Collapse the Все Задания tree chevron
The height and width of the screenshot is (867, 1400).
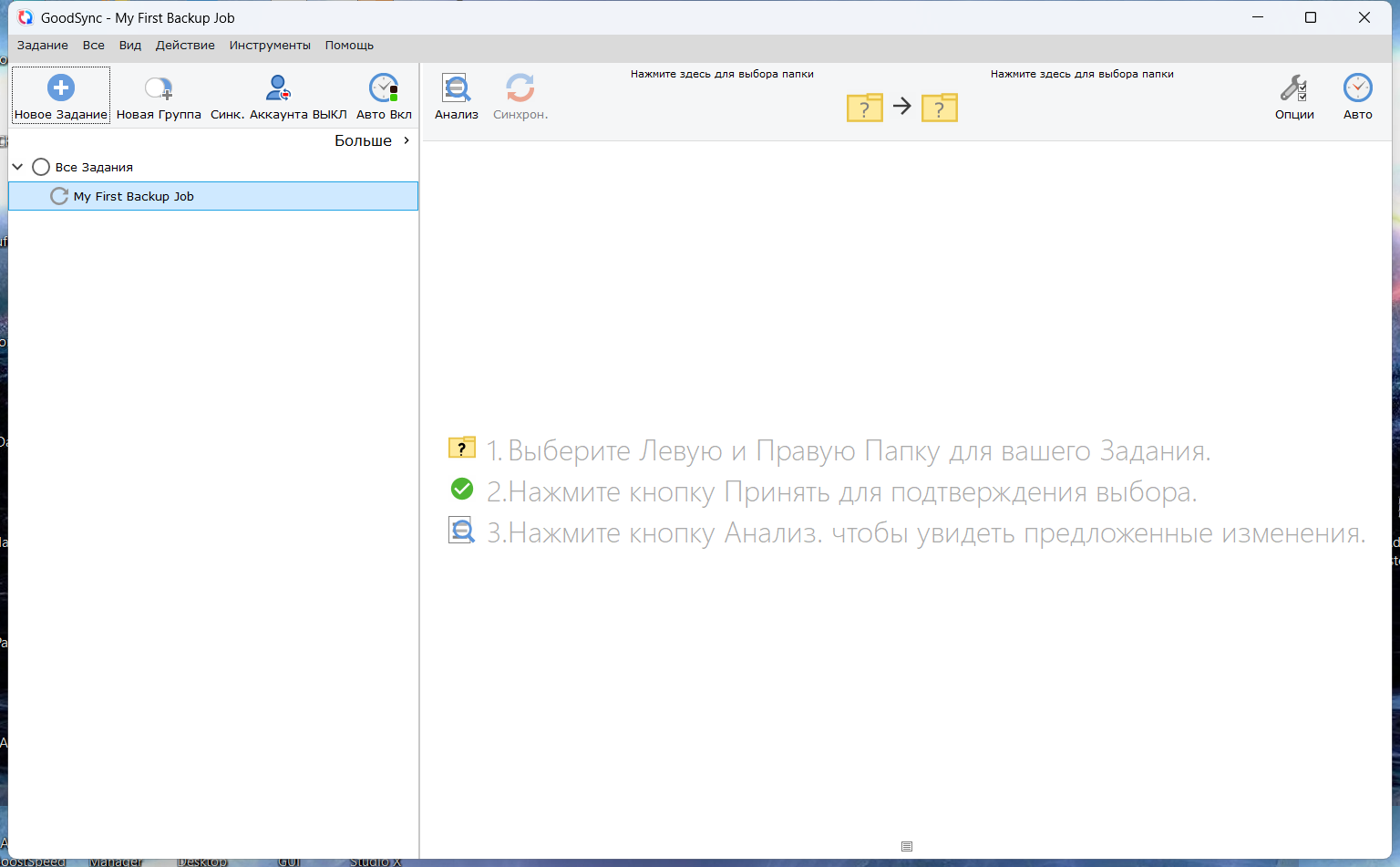17,167
